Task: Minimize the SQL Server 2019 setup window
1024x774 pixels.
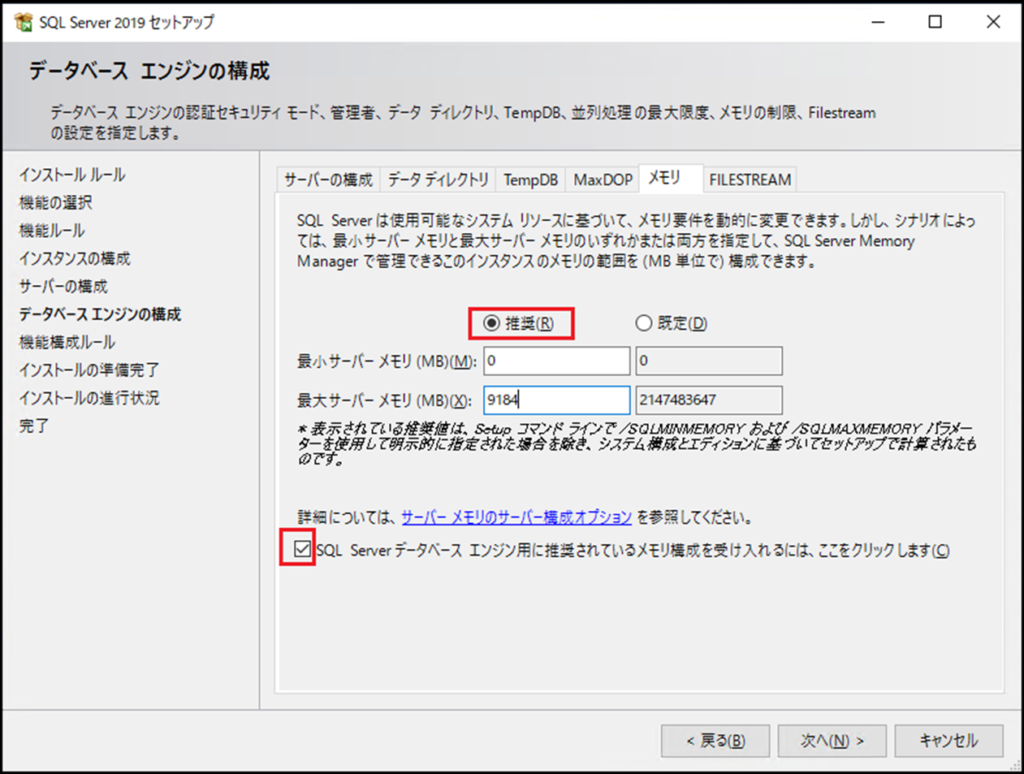Action: (x=878, y=22)
